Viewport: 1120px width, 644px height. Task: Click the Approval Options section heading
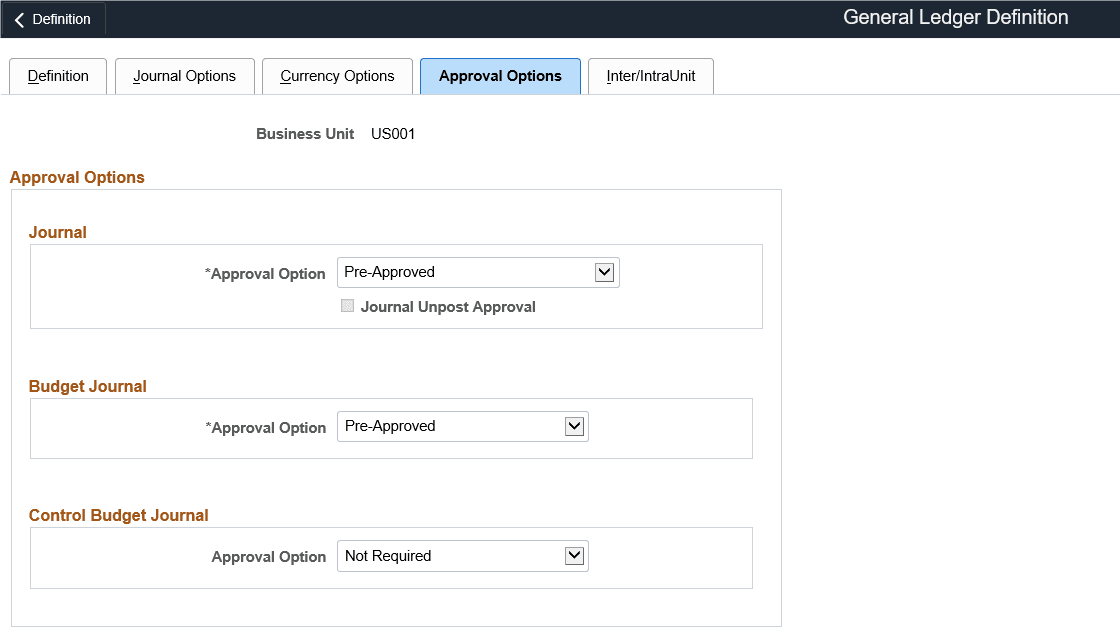pyautogui.click(x=77, y=177)
